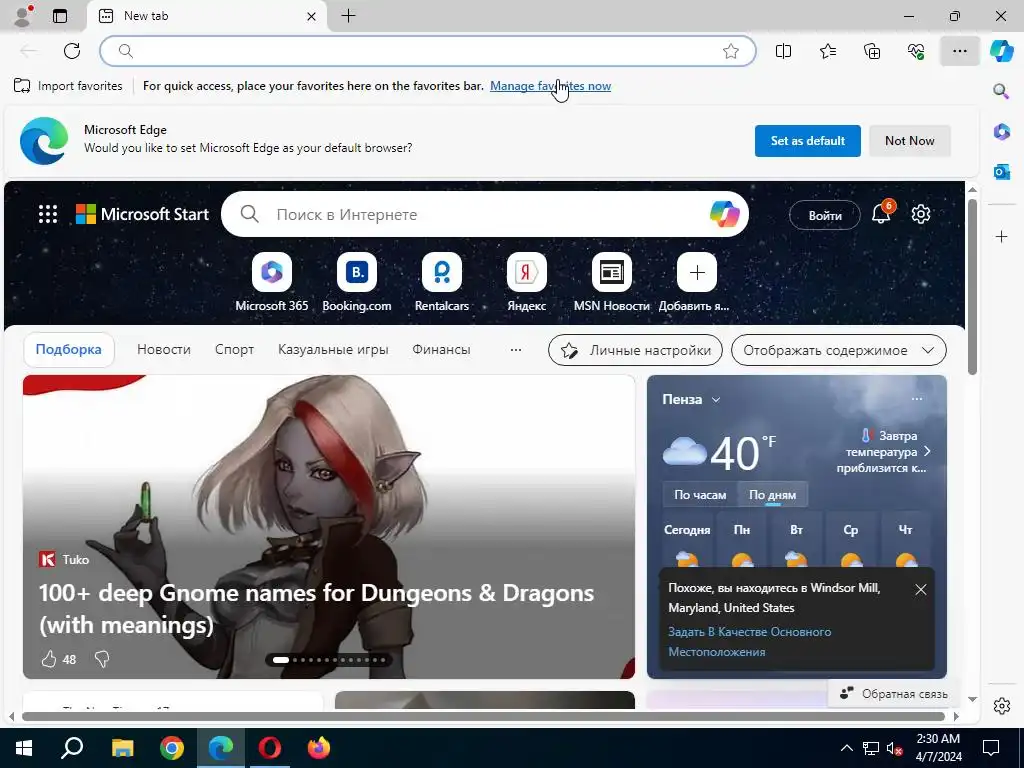Set Microsoft Edge as default browser
Image resolution: width=1024 pixels, height=768 pixels.
(x=807, y=140)
